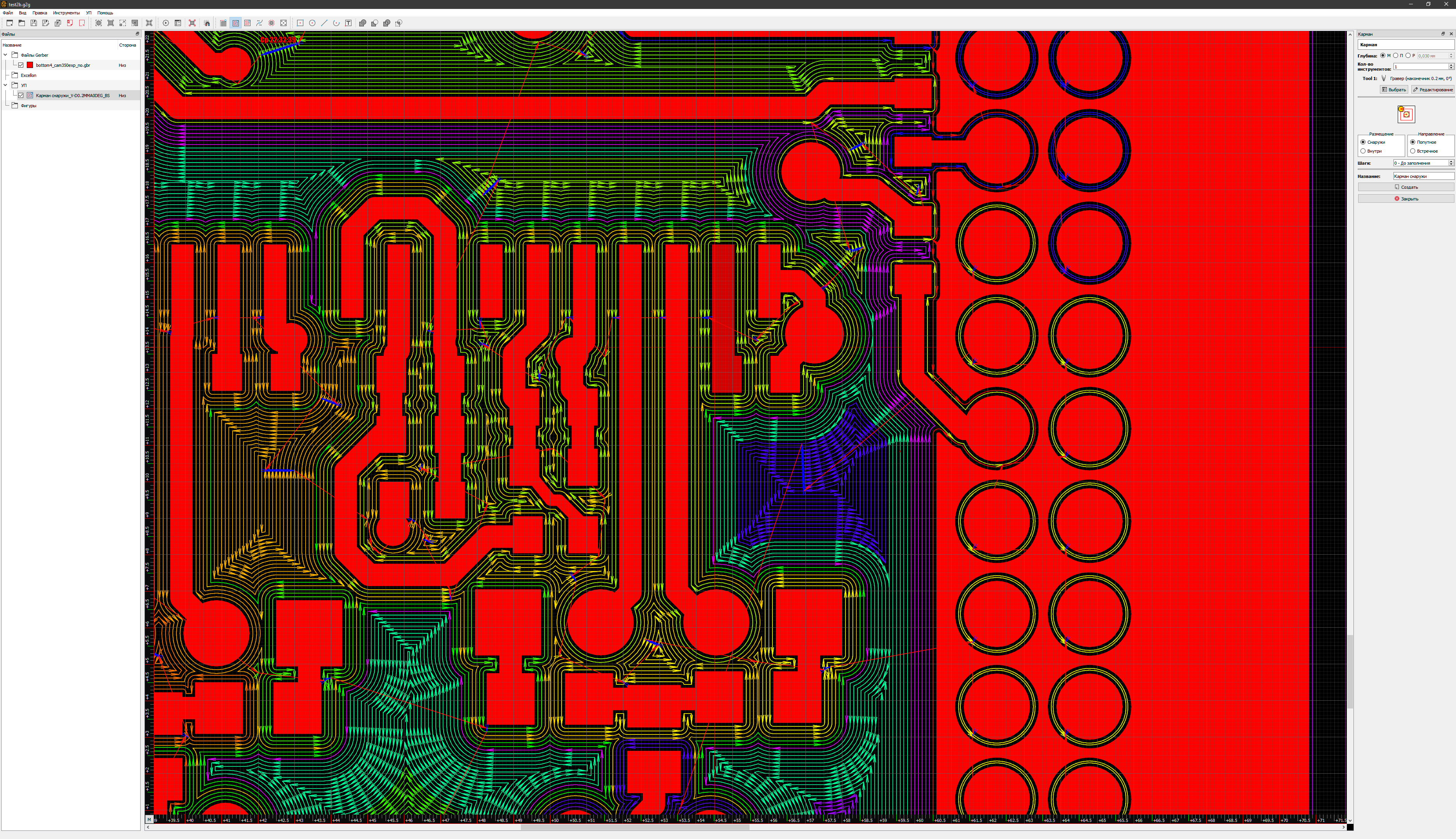Click the text 'T' shape tool
The image size is (1456, 839).
click(x=349, y=23)
